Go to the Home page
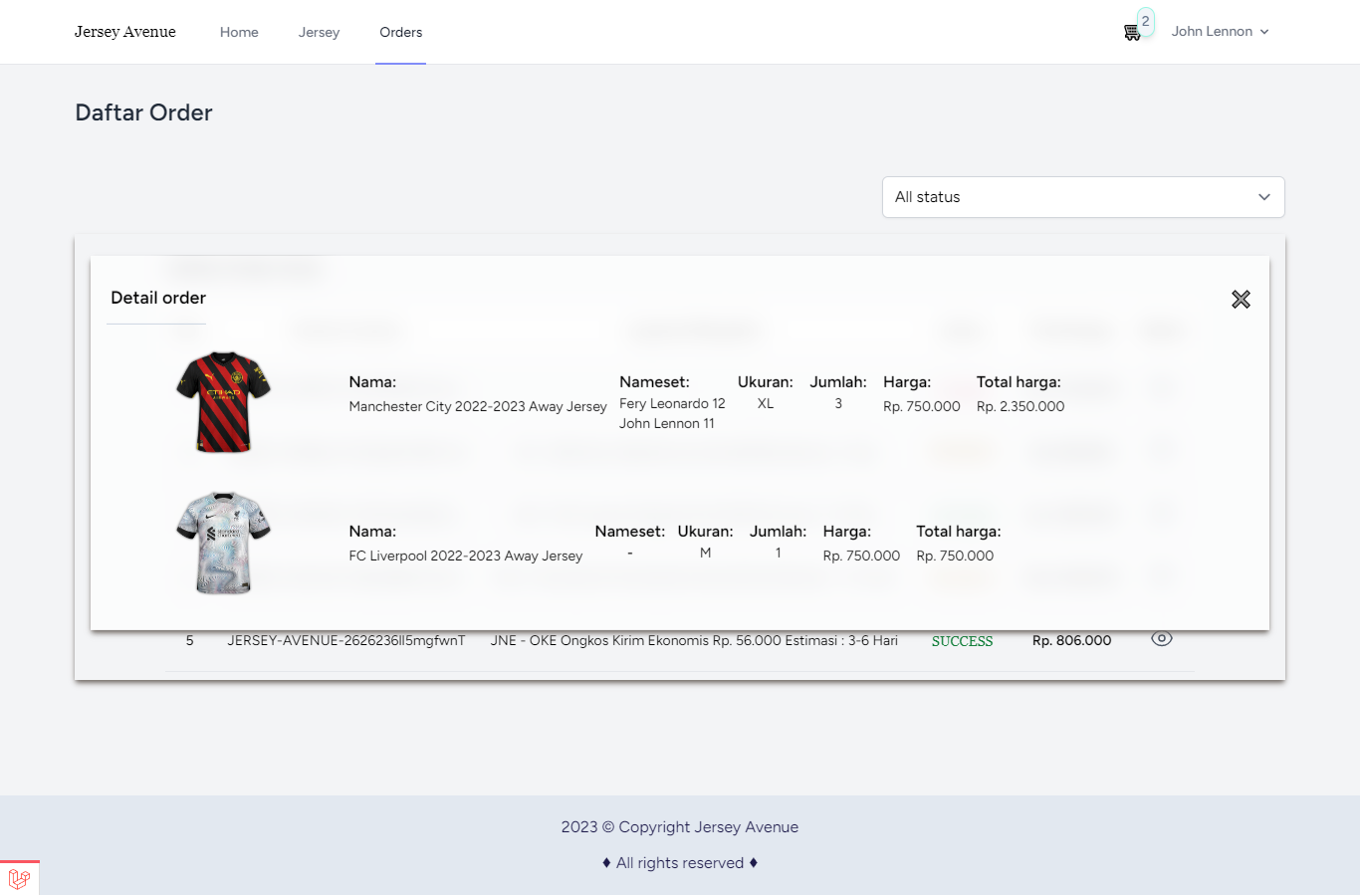1360x896 pixels. coord(239,32)
